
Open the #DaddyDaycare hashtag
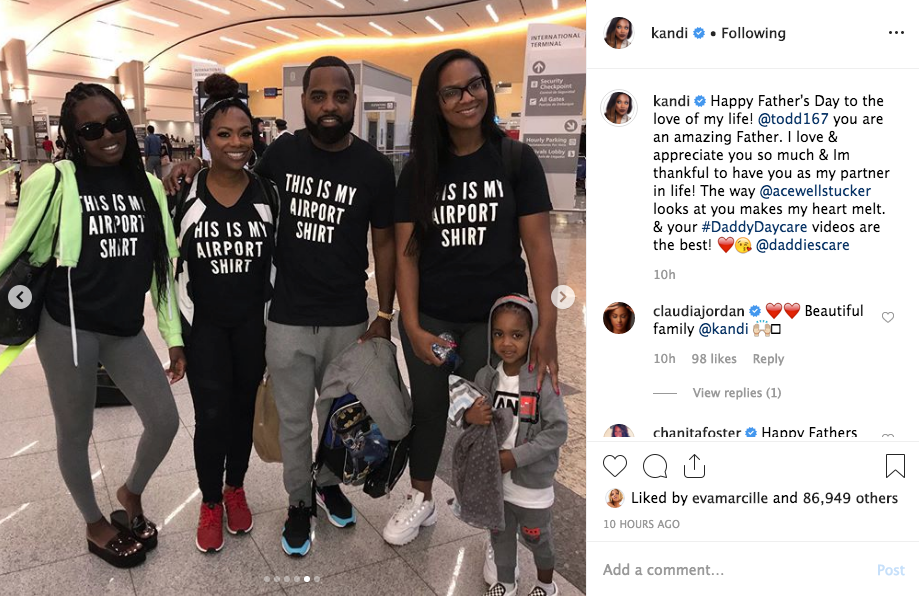(x=754, y=227)
